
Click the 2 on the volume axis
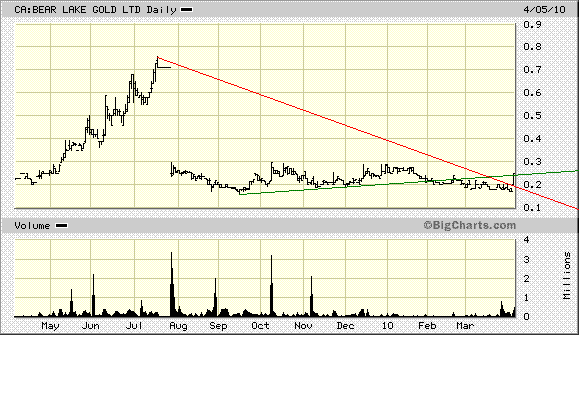coord(527,278)
